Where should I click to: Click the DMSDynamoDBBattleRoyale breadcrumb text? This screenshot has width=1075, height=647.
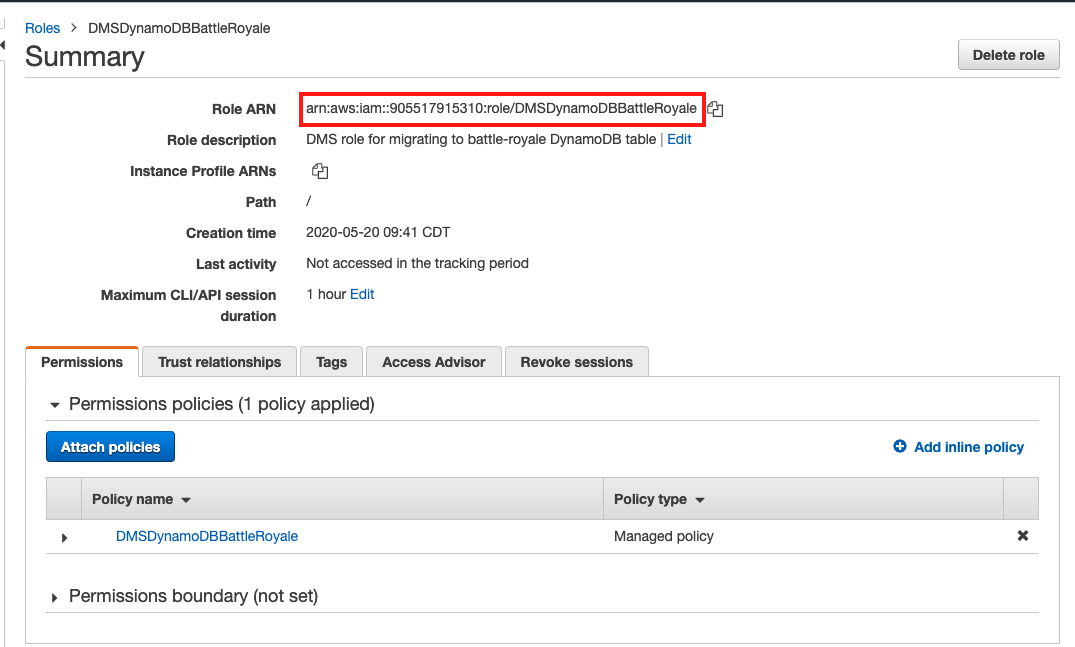179,28
